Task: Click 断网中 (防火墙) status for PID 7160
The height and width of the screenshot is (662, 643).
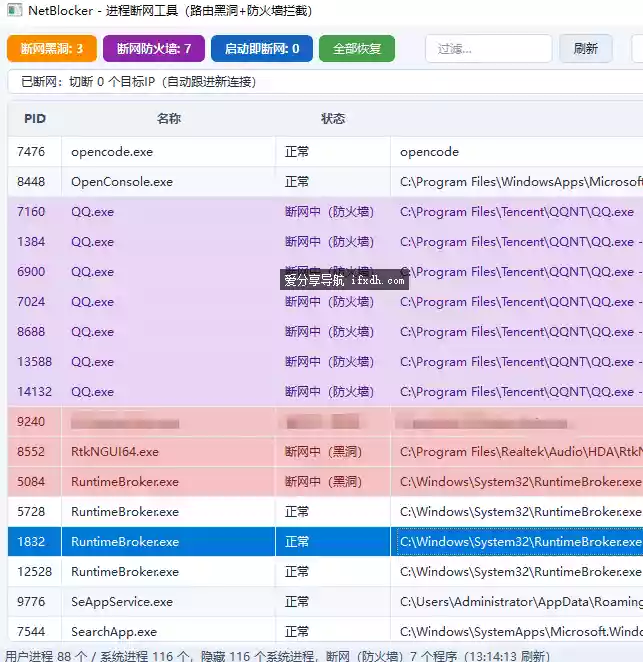Action: [329, 212]
